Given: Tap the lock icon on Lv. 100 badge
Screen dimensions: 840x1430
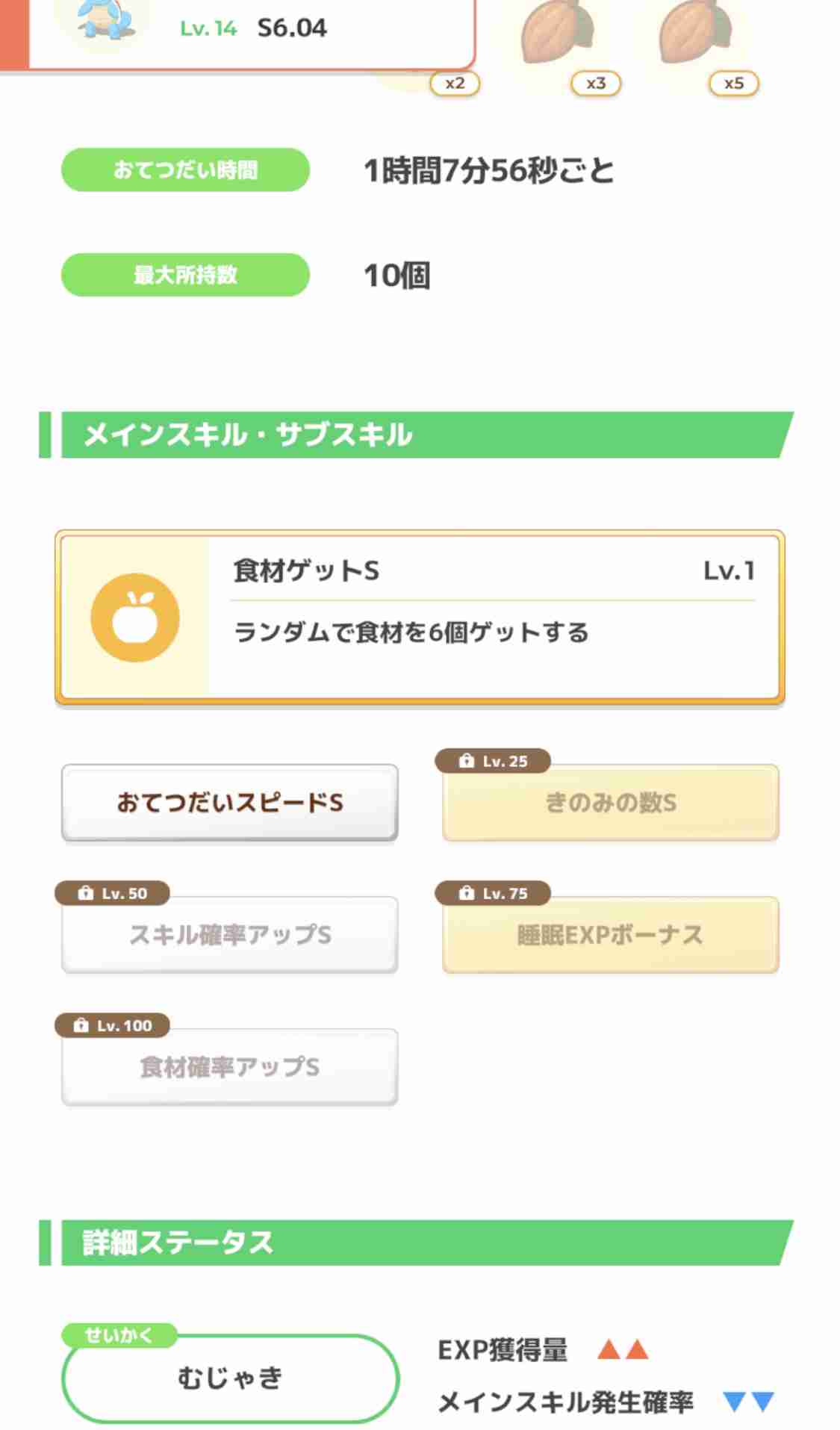Looking at the screenshot, I should [x=81, y=1025].
